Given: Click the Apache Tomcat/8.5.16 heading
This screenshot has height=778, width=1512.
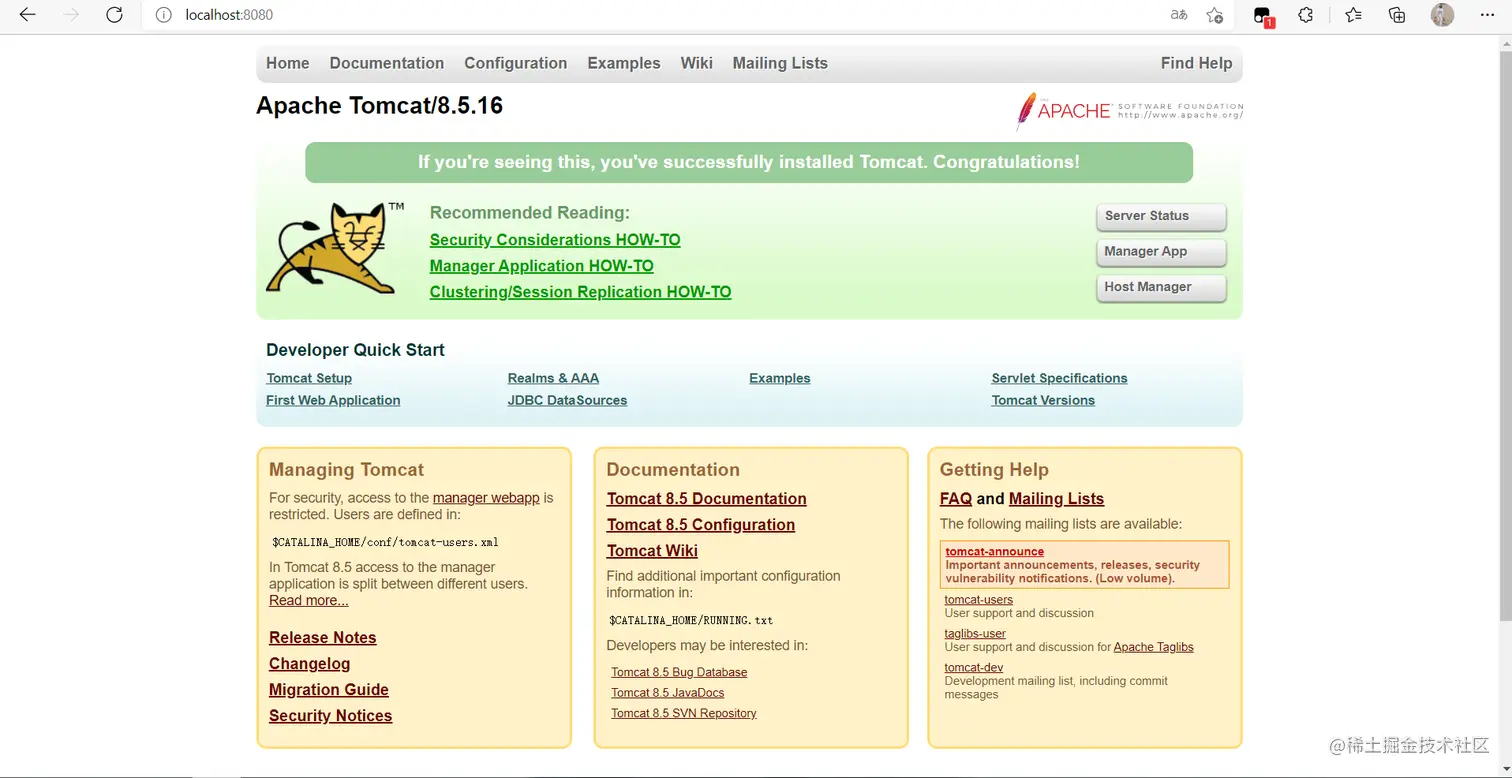Looking at the screenshot, I should coord(380,106).
